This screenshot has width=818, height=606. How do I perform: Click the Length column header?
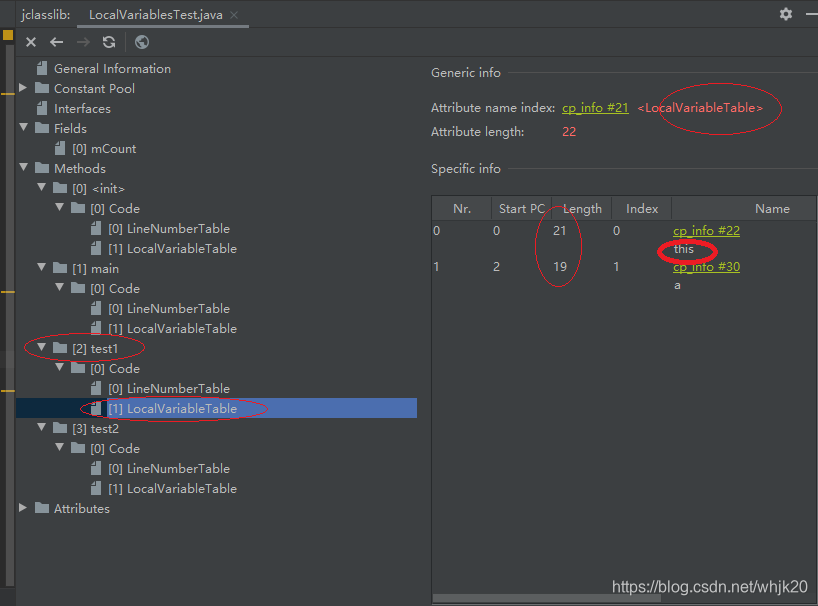[582, 209]
